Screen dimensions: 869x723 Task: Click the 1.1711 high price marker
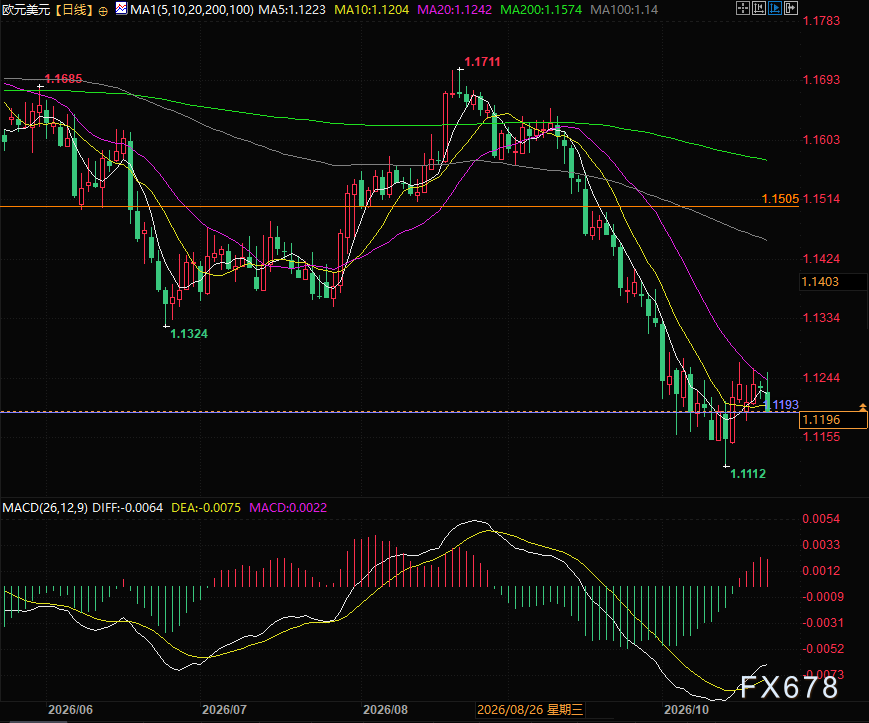(482, 61)
